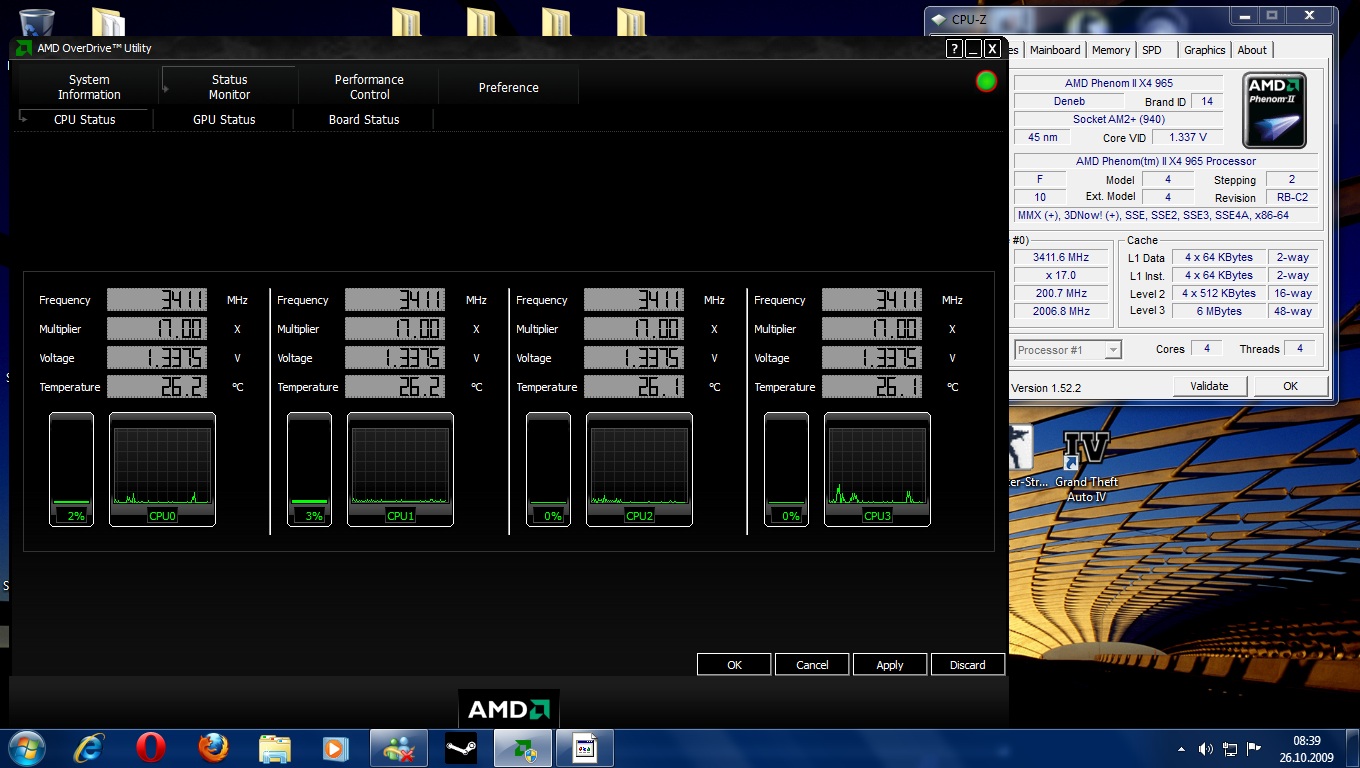The image size is (1360, 768).
Task: Open the Performance Control tab
Action: click(369, 87)
